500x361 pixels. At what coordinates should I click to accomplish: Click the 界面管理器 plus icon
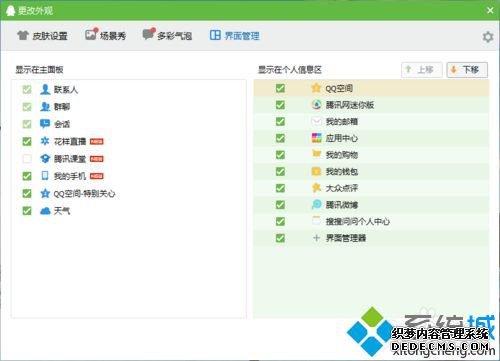pos(316,238)
